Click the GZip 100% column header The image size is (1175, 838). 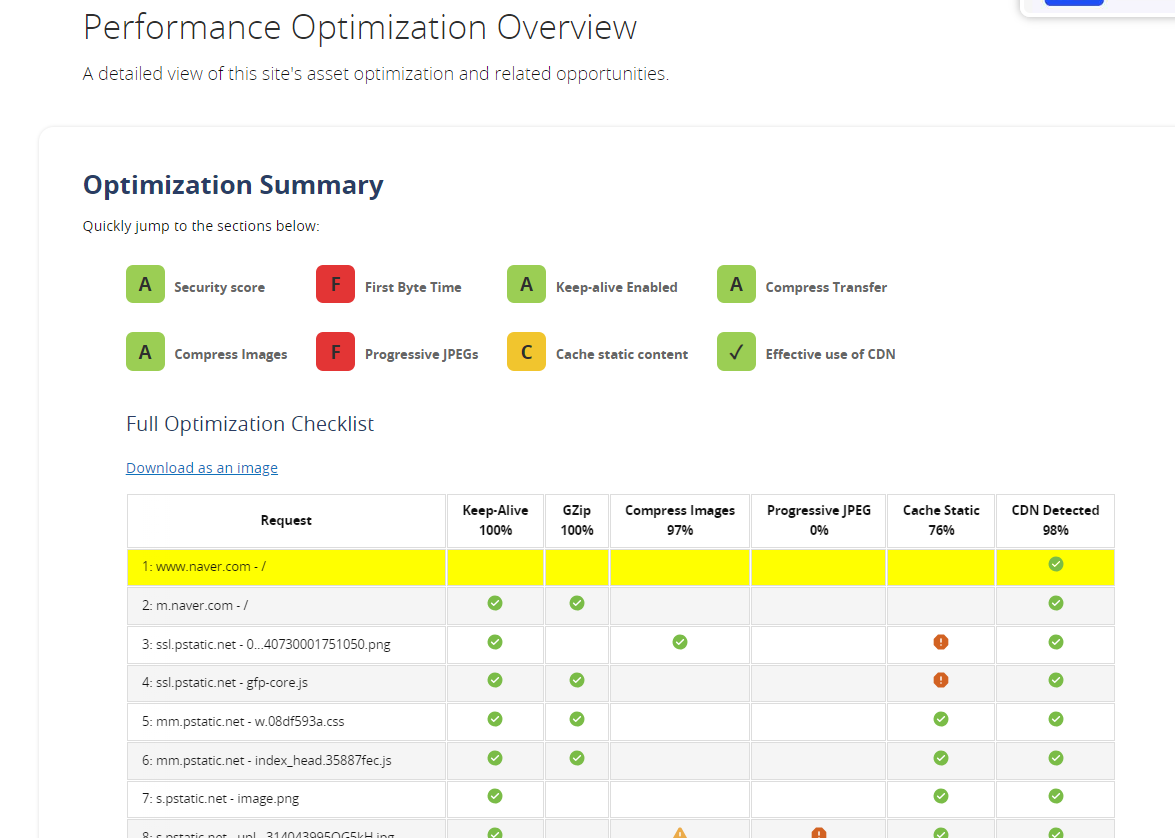[577, 521]
